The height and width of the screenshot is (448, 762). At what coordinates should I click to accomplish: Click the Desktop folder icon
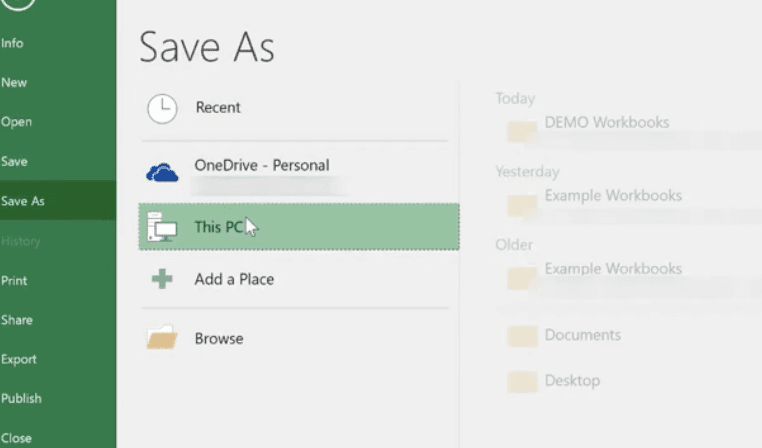[x=522, y=381]
